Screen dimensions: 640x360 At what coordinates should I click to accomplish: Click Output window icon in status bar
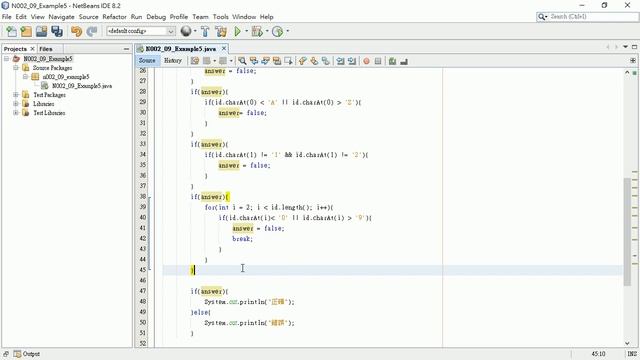pos(17,354)
